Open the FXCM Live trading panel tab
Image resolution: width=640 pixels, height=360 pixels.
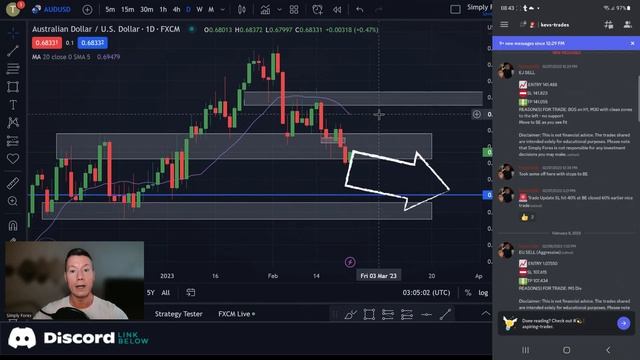coord(236,314)
